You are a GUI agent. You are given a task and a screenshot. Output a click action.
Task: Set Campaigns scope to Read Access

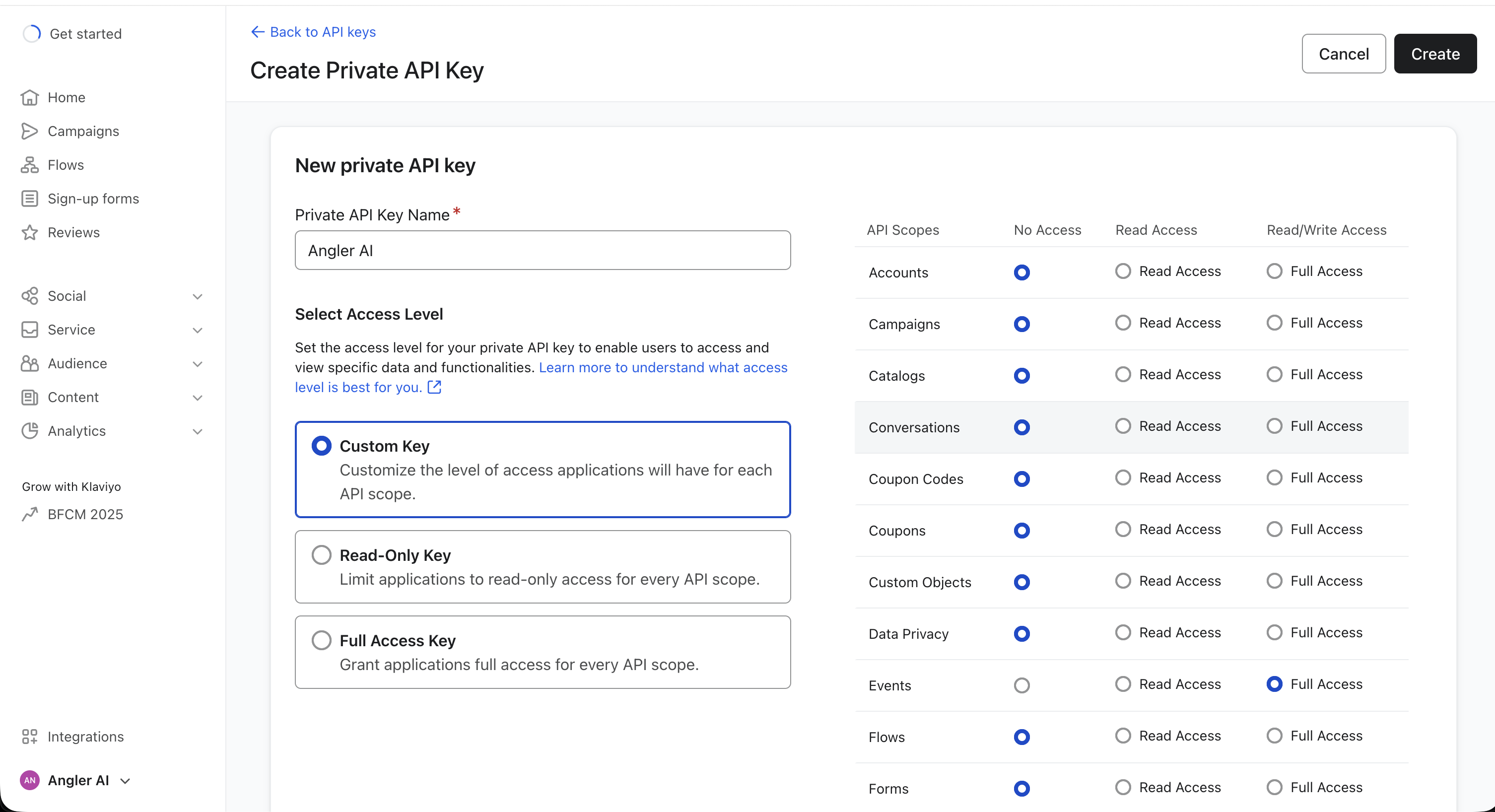tap(1123, 323)
